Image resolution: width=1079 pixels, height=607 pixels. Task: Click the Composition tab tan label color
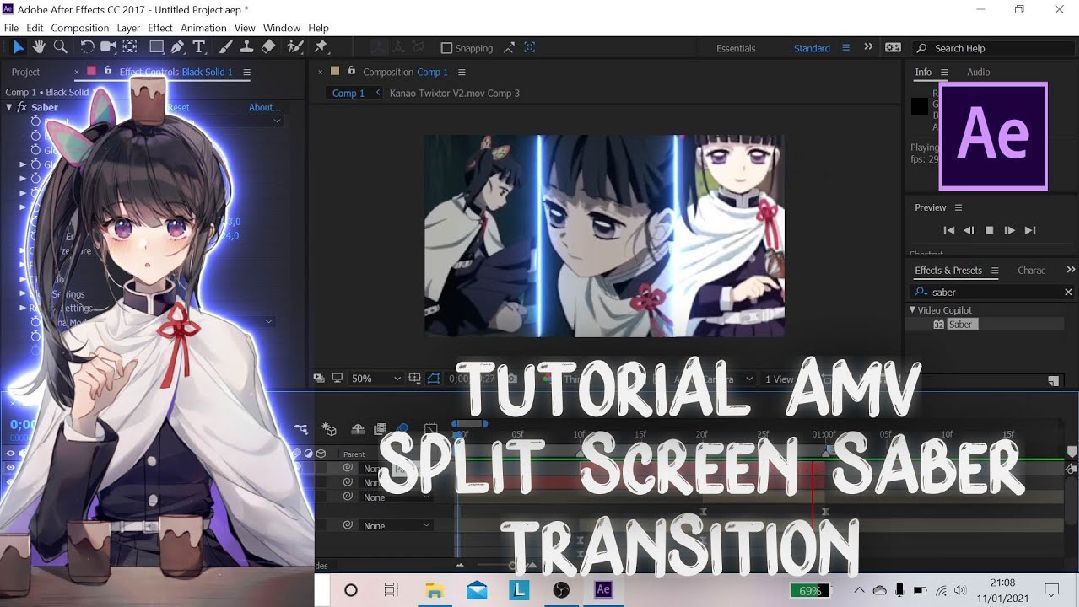(335, 71)
